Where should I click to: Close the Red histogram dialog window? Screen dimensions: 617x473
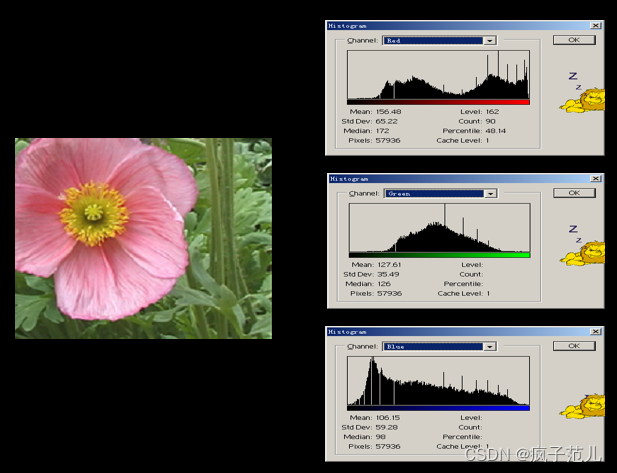pos(596,26)
